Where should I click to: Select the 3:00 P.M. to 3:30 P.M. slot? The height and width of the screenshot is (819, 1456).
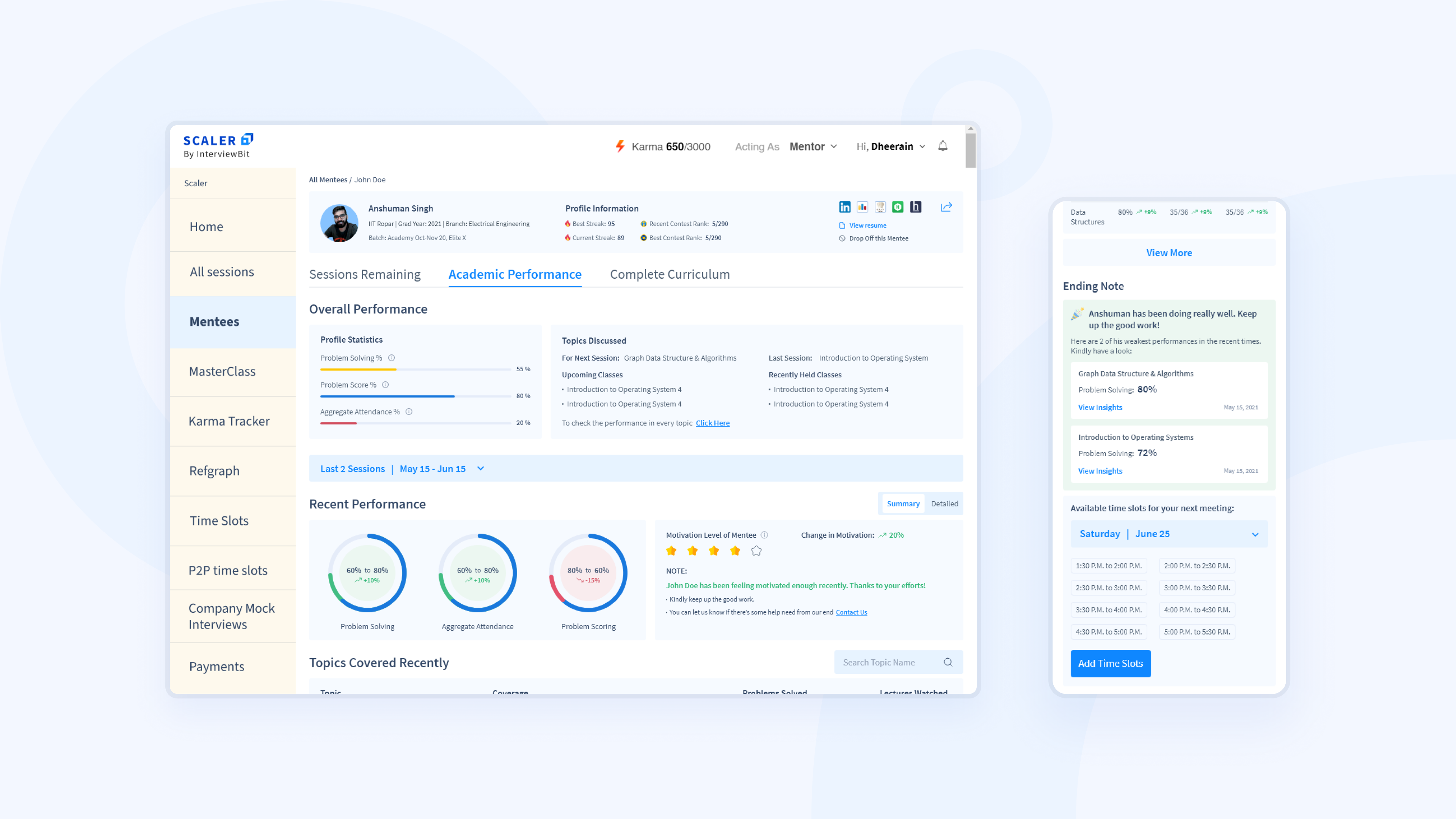(1197, 588)
